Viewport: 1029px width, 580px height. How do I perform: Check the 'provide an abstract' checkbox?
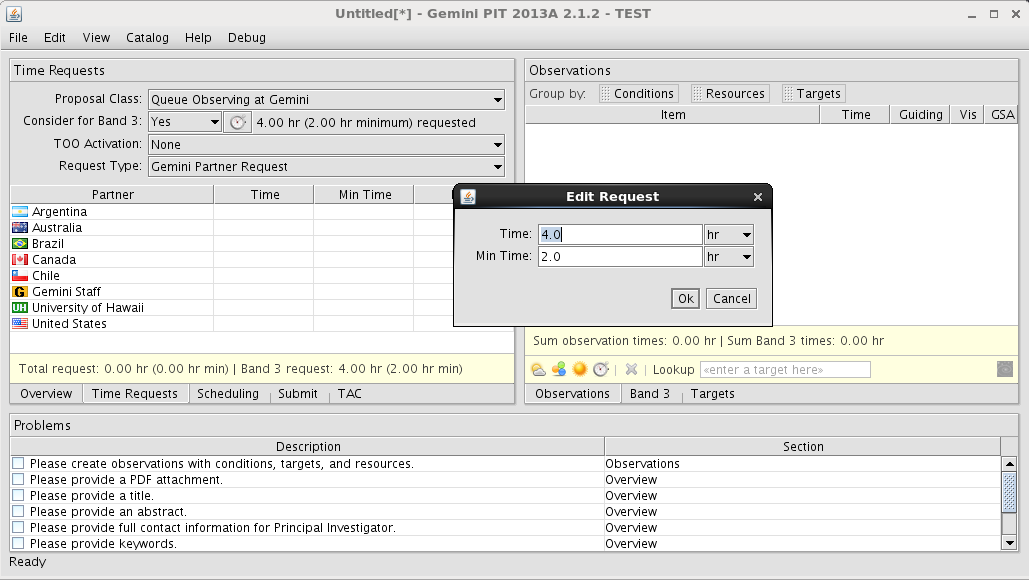pyautogui.click(x=18, y=511)
